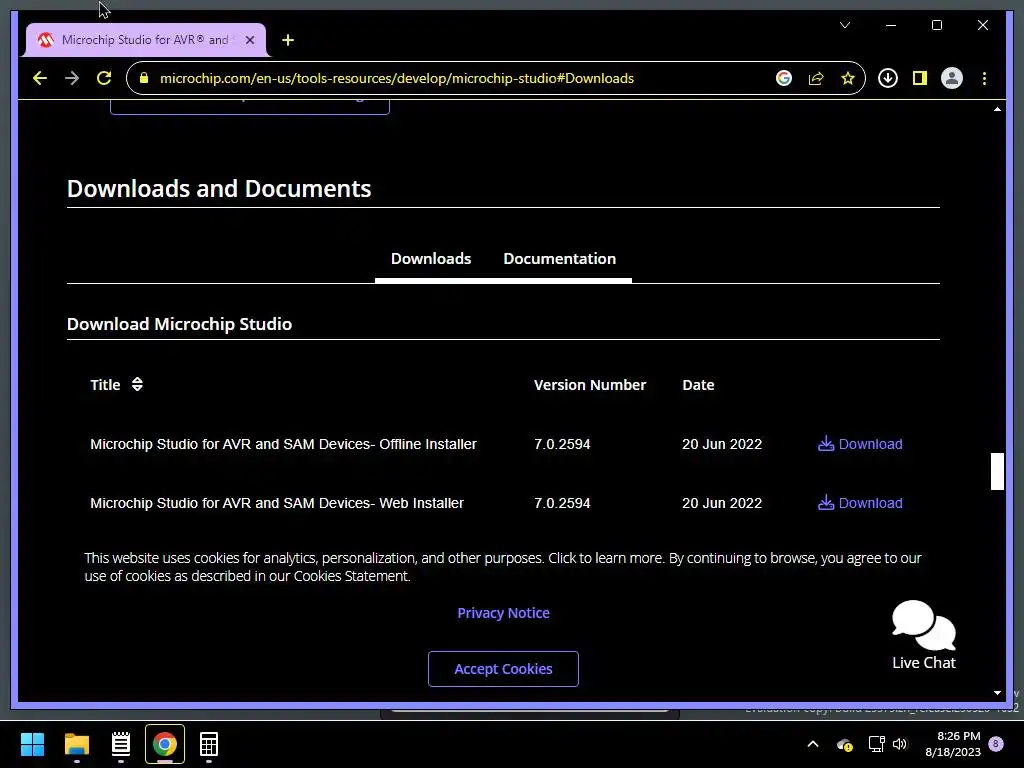This screenshot has width=1024, height=768.
Task: Click 'Download Microchip Studio' heading
Action: (180, 324)
